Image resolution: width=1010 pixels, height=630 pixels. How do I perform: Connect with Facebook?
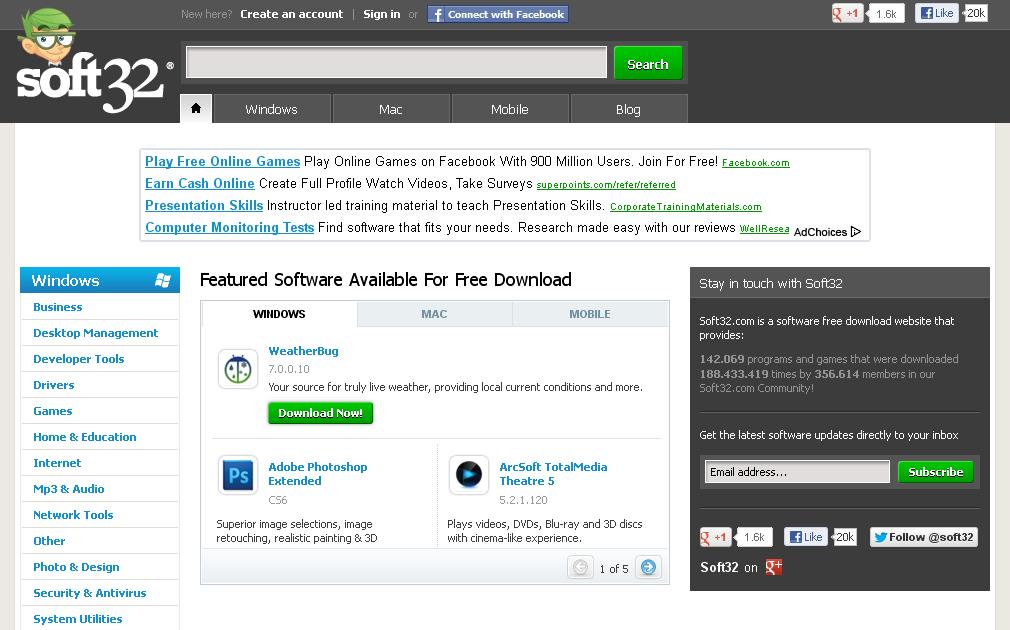tap(498, 14)
